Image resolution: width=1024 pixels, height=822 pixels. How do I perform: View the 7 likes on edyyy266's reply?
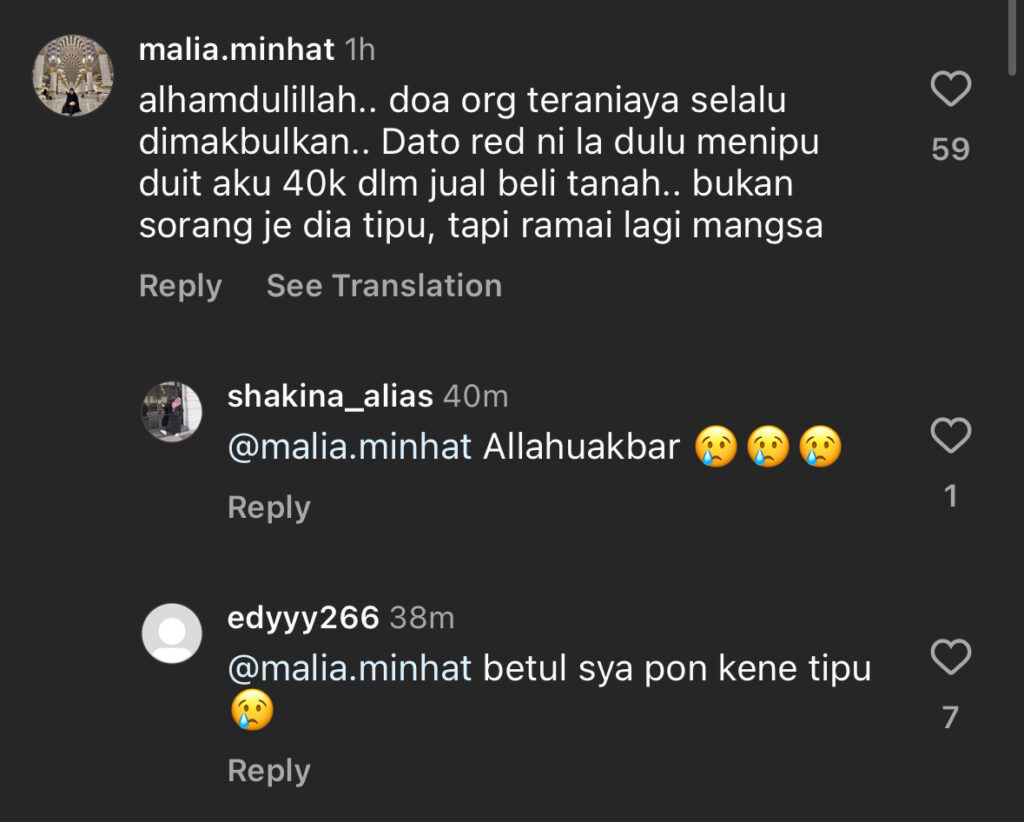tap(950, 718)
